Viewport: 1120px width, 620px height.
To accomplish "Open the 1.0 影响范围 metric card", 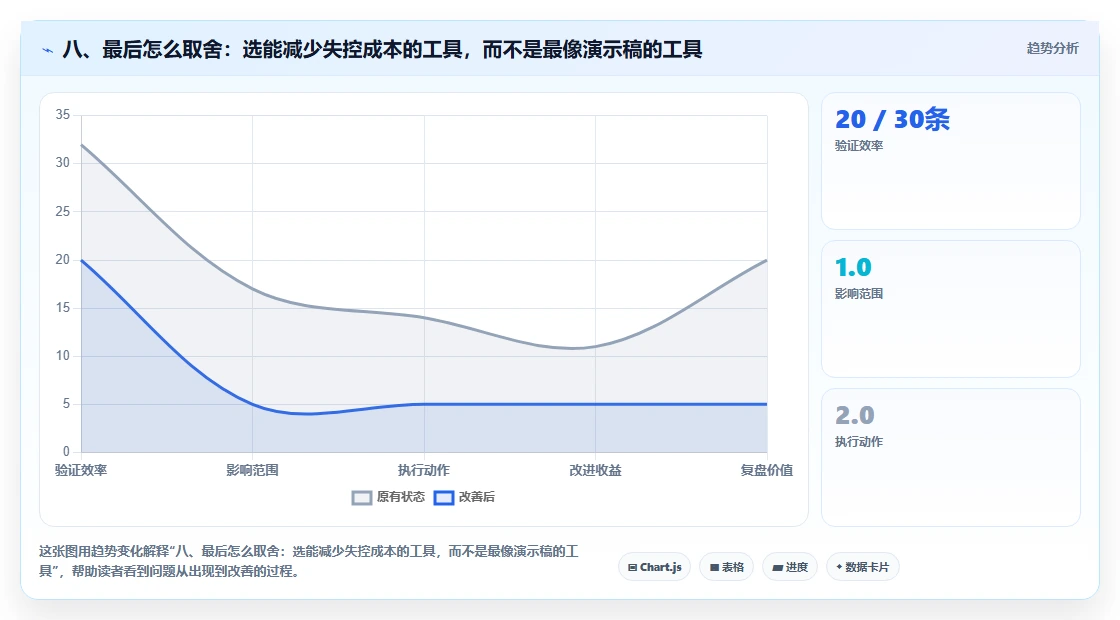I will pyautogui.click(x=951, y=309).
